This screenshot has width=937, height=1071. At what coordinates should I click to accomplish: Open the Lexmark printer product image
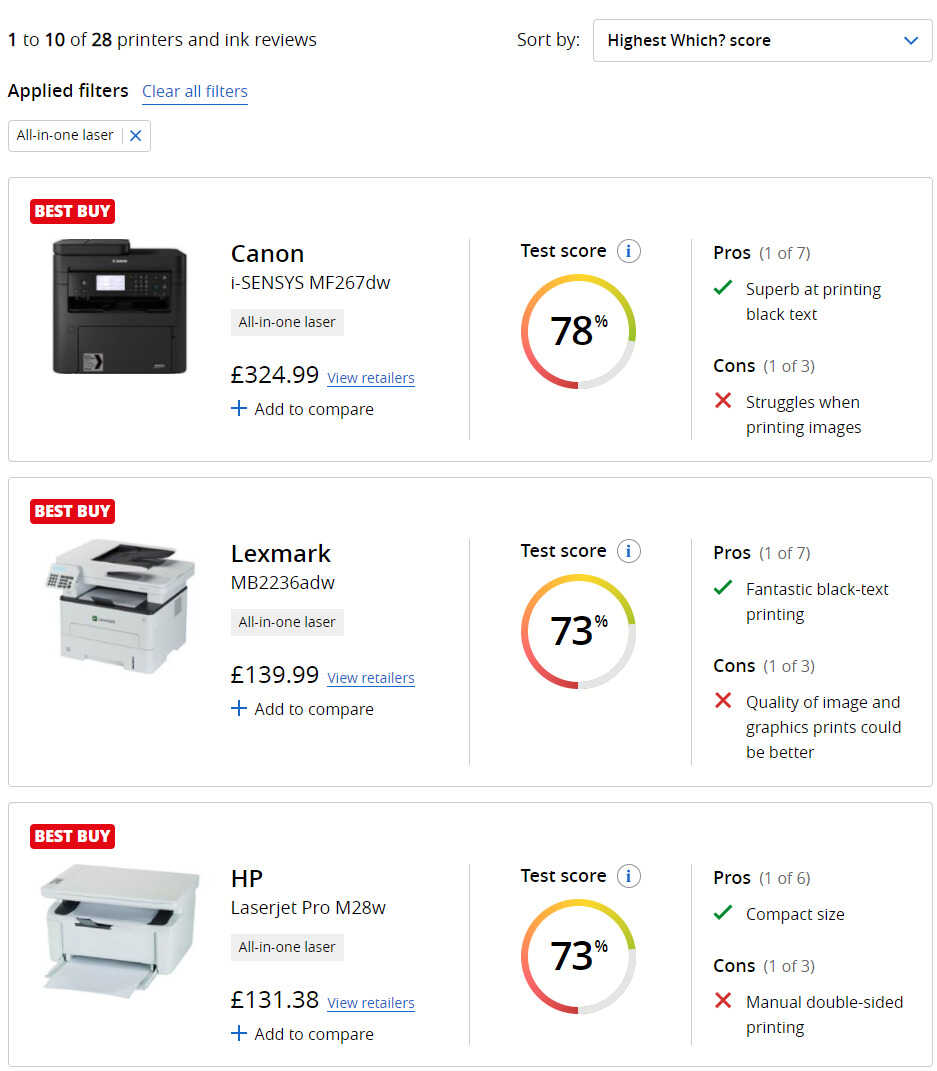coord(119,606)
